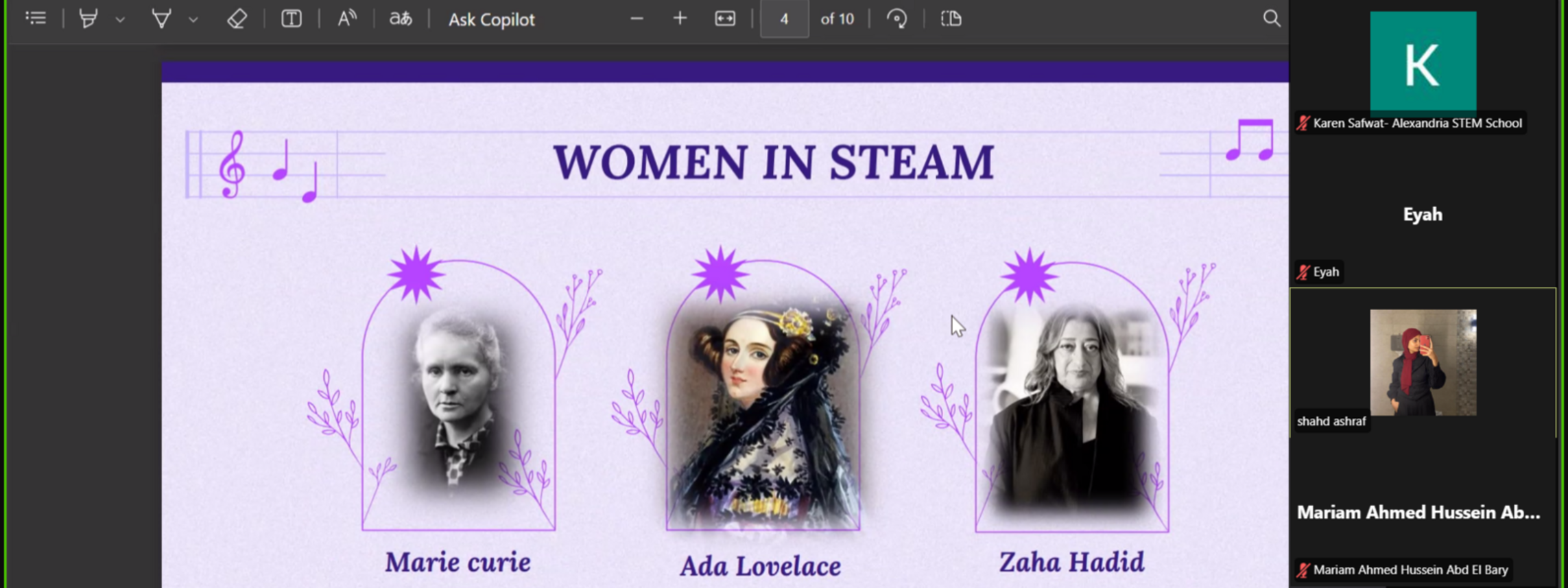Start Read aloud

tap(346, 19)
